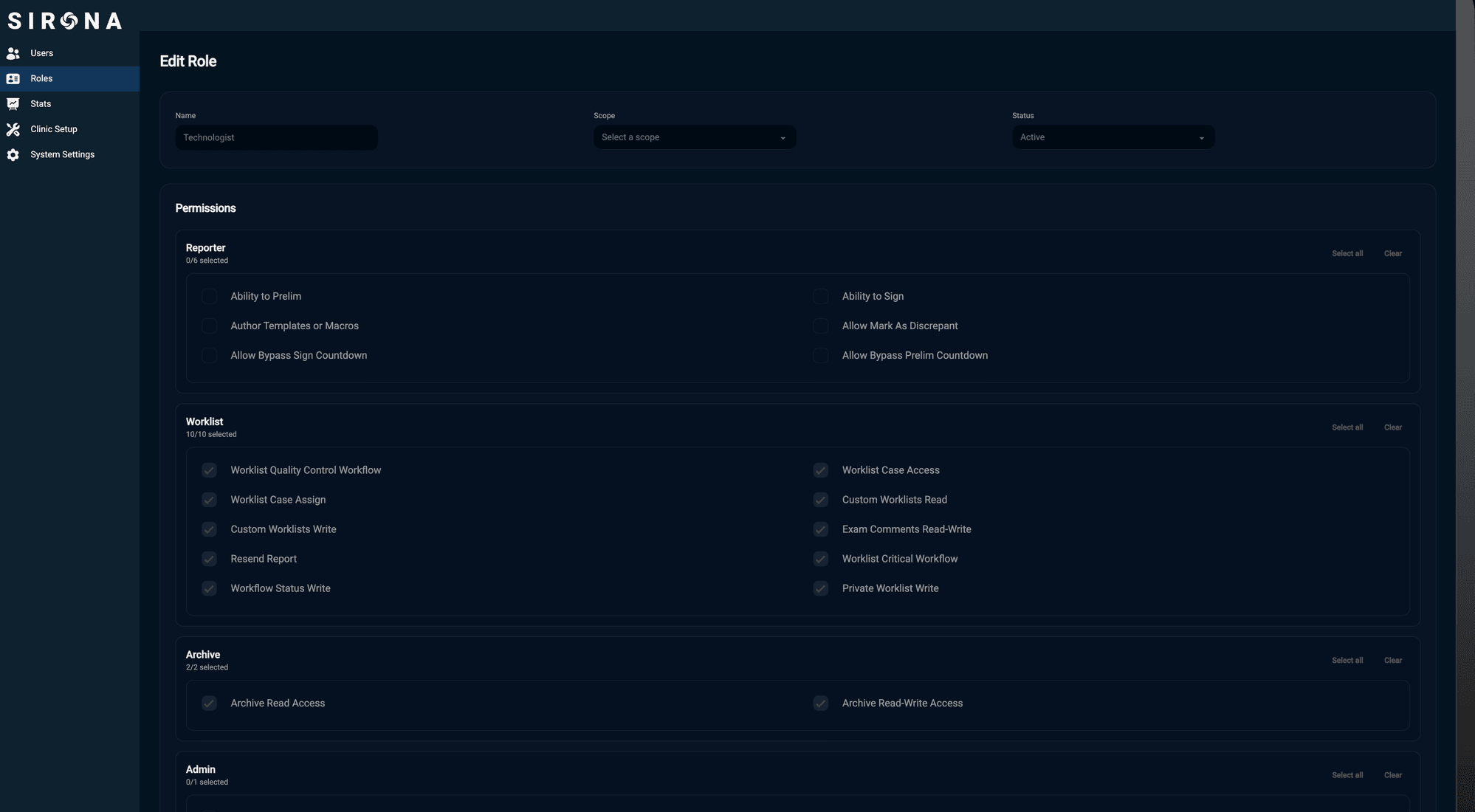Enable Ability to Sign checkbox
1475x812 pixels.
tap(821, 297)
